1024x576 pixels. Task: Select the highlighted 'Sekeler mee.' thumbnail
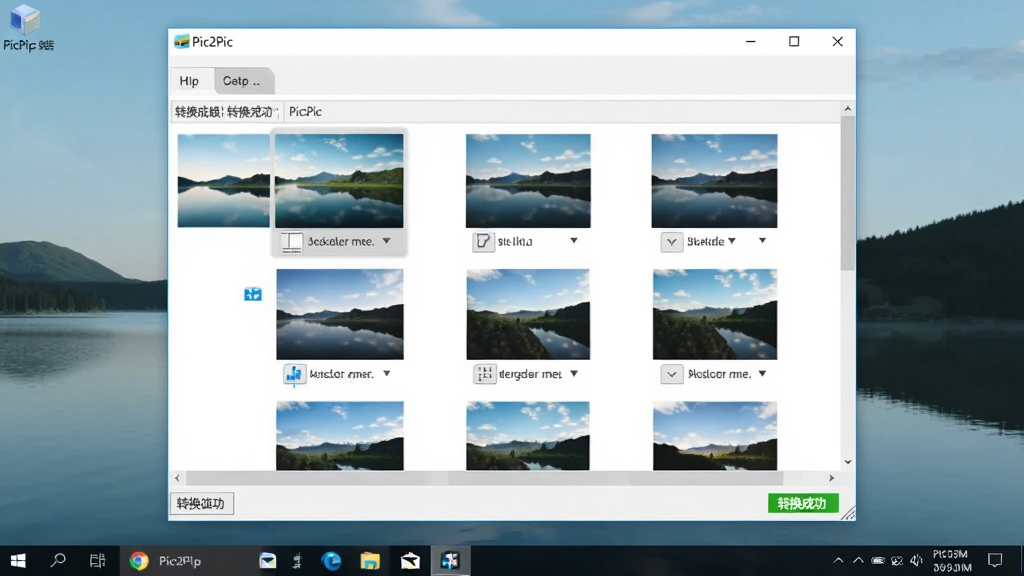click(339, 181)
